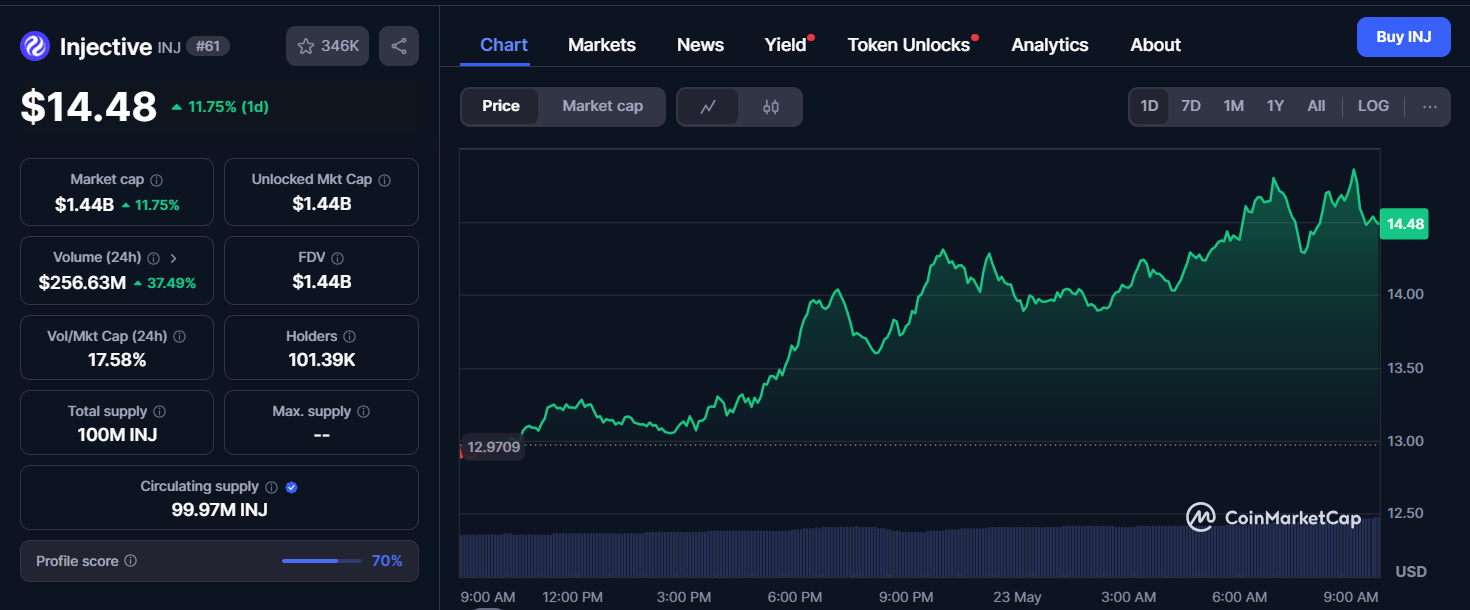Select the 1Y timeframe button
1470x610 pixels.
[x=1275, y=106]
